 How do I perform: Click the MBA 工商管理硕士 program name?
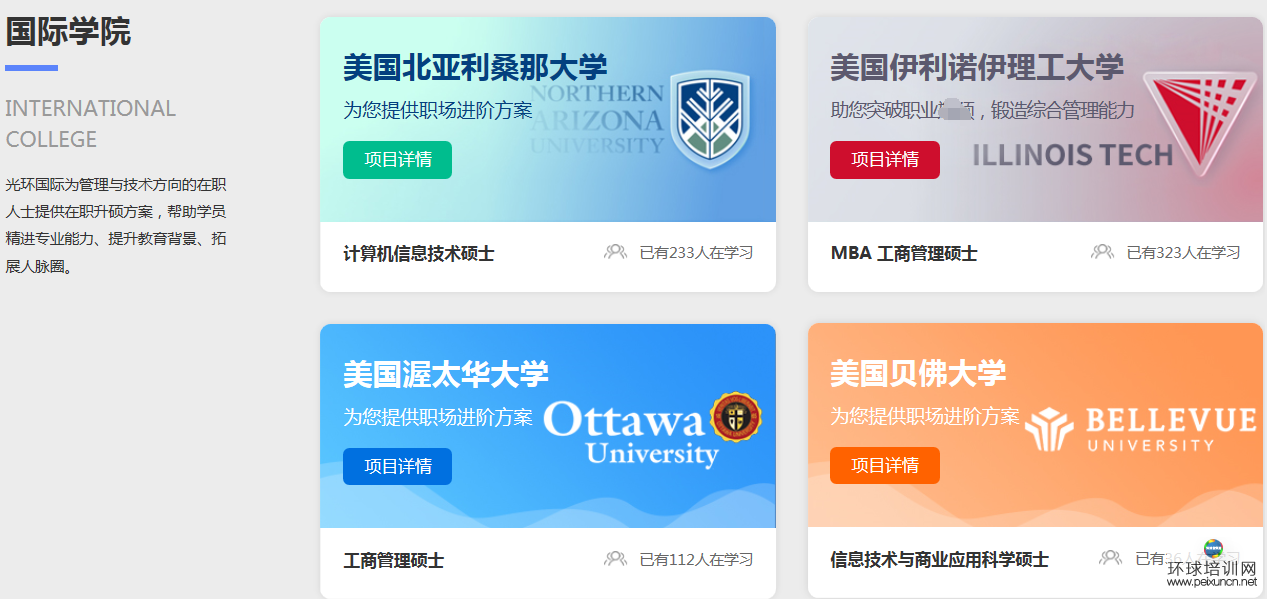tap(904, 254)
